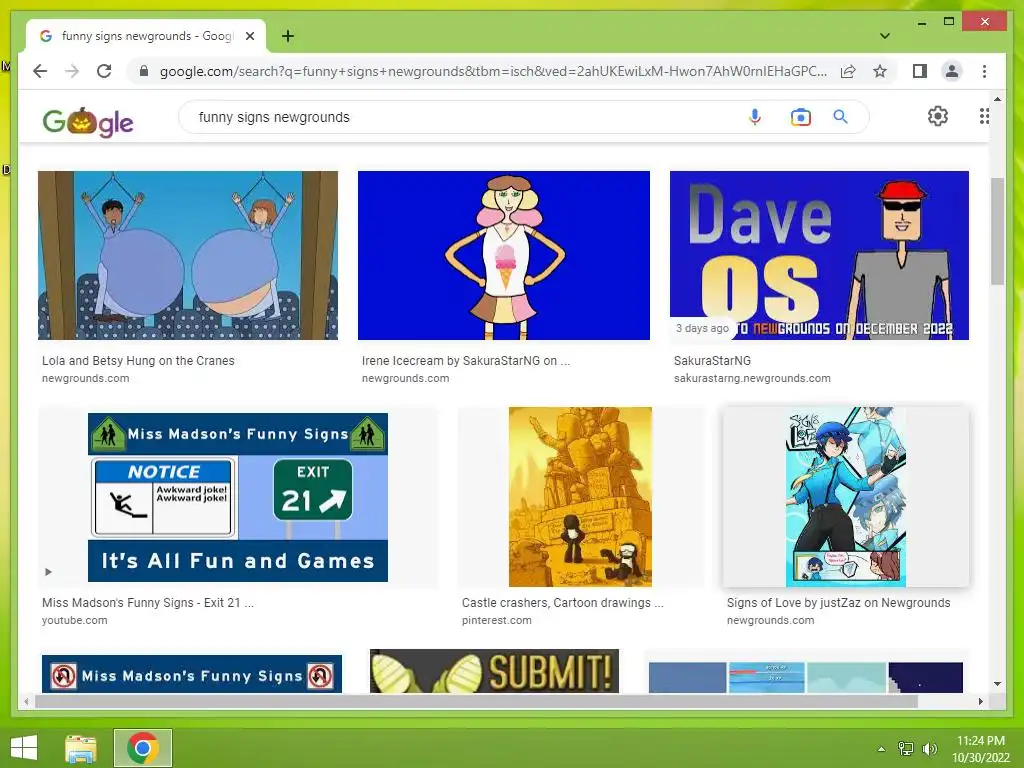This screenshot has width=1024, height=768.
Task: Open tab search dropdown chevron
Action: tap(884, 36)
